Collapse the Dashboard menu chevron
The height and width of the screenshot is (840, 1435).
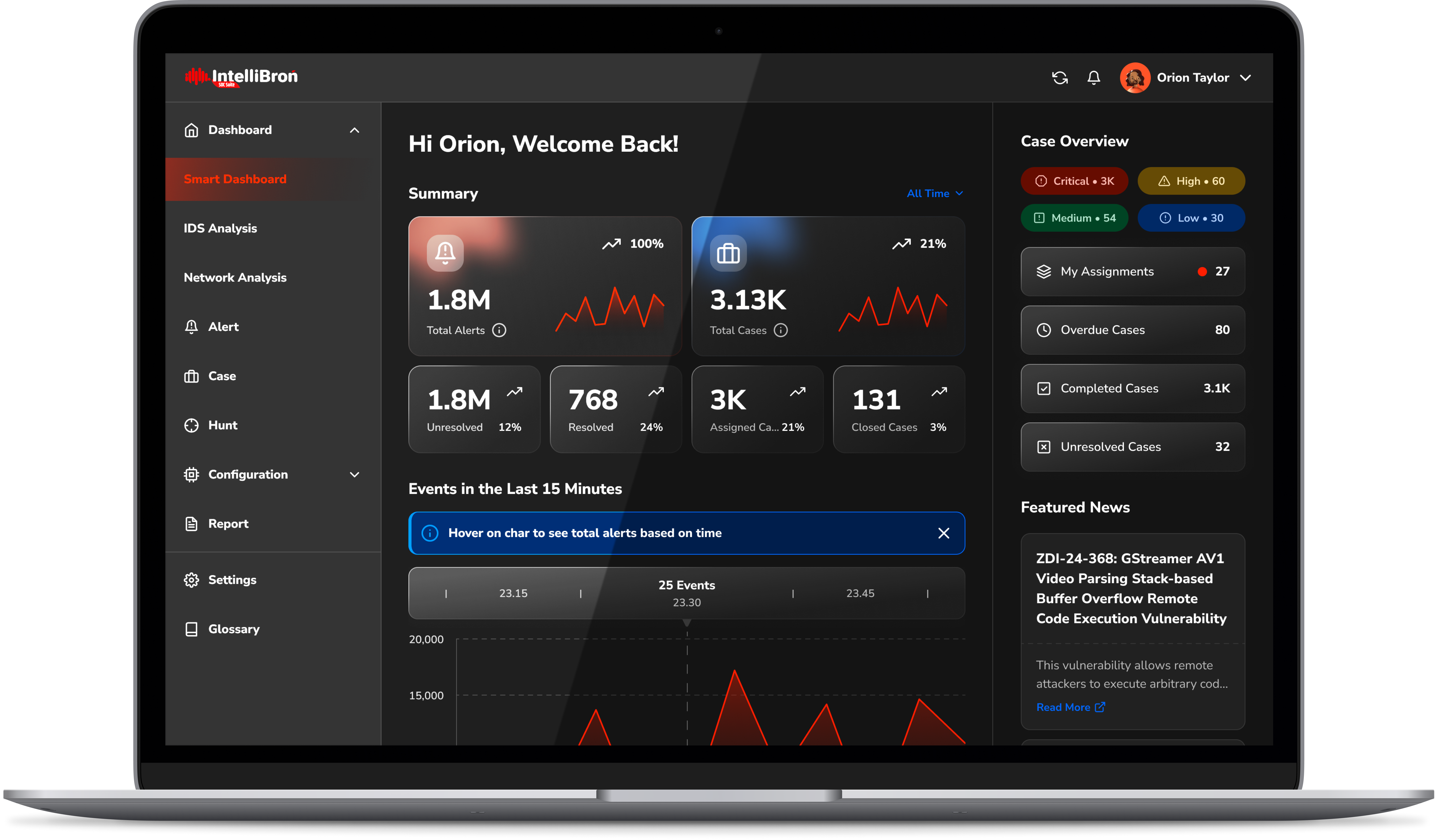tap(354, 130)
